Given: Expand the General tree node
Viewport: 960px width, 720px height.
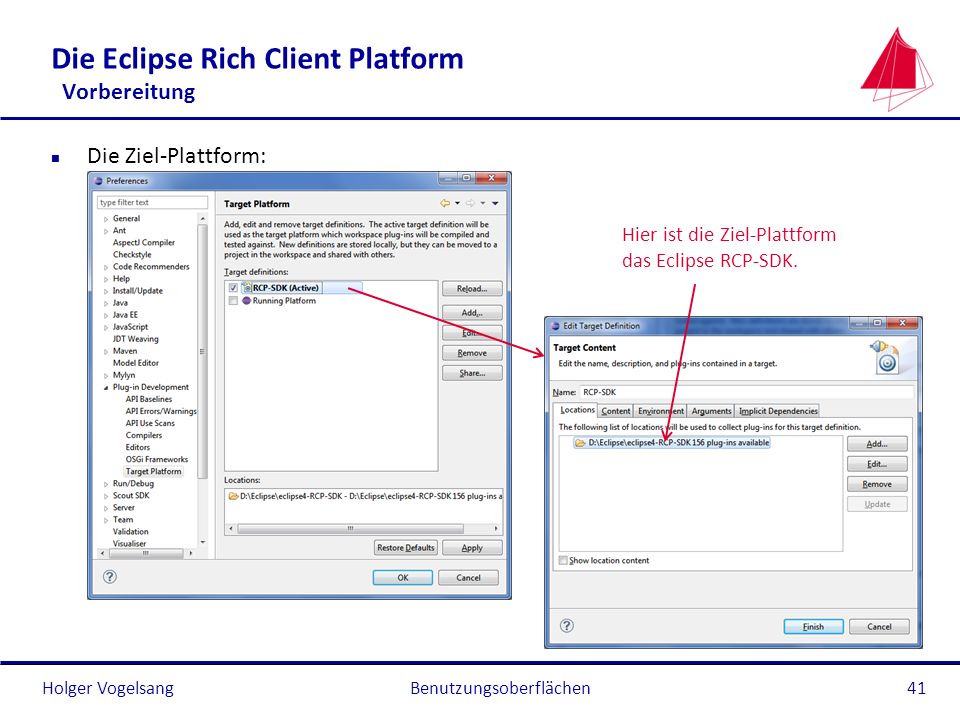Looking at the screenshot, I should [106, 219].
